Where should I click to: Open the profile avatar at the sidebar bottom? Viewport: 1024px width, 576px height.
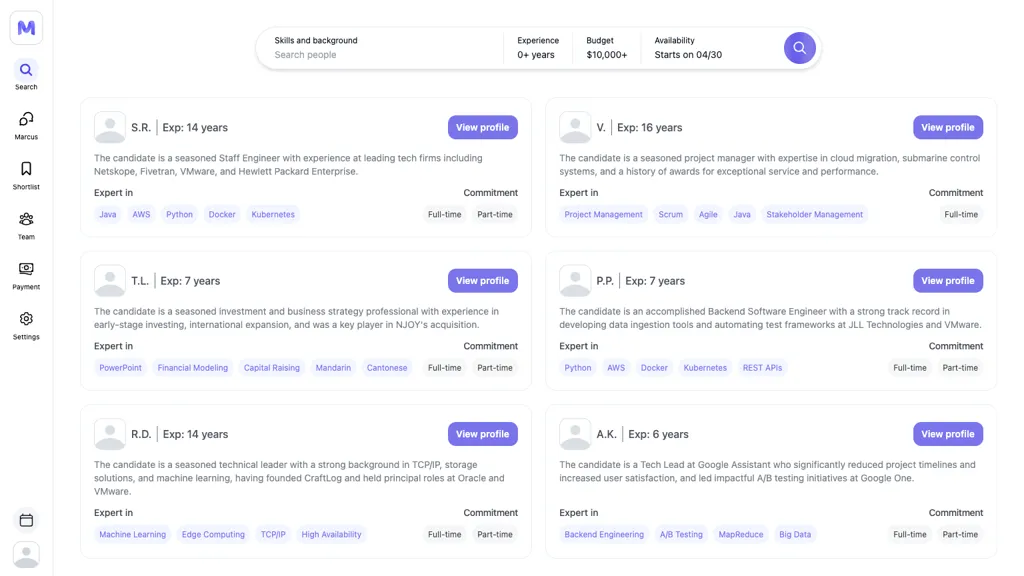25,556
